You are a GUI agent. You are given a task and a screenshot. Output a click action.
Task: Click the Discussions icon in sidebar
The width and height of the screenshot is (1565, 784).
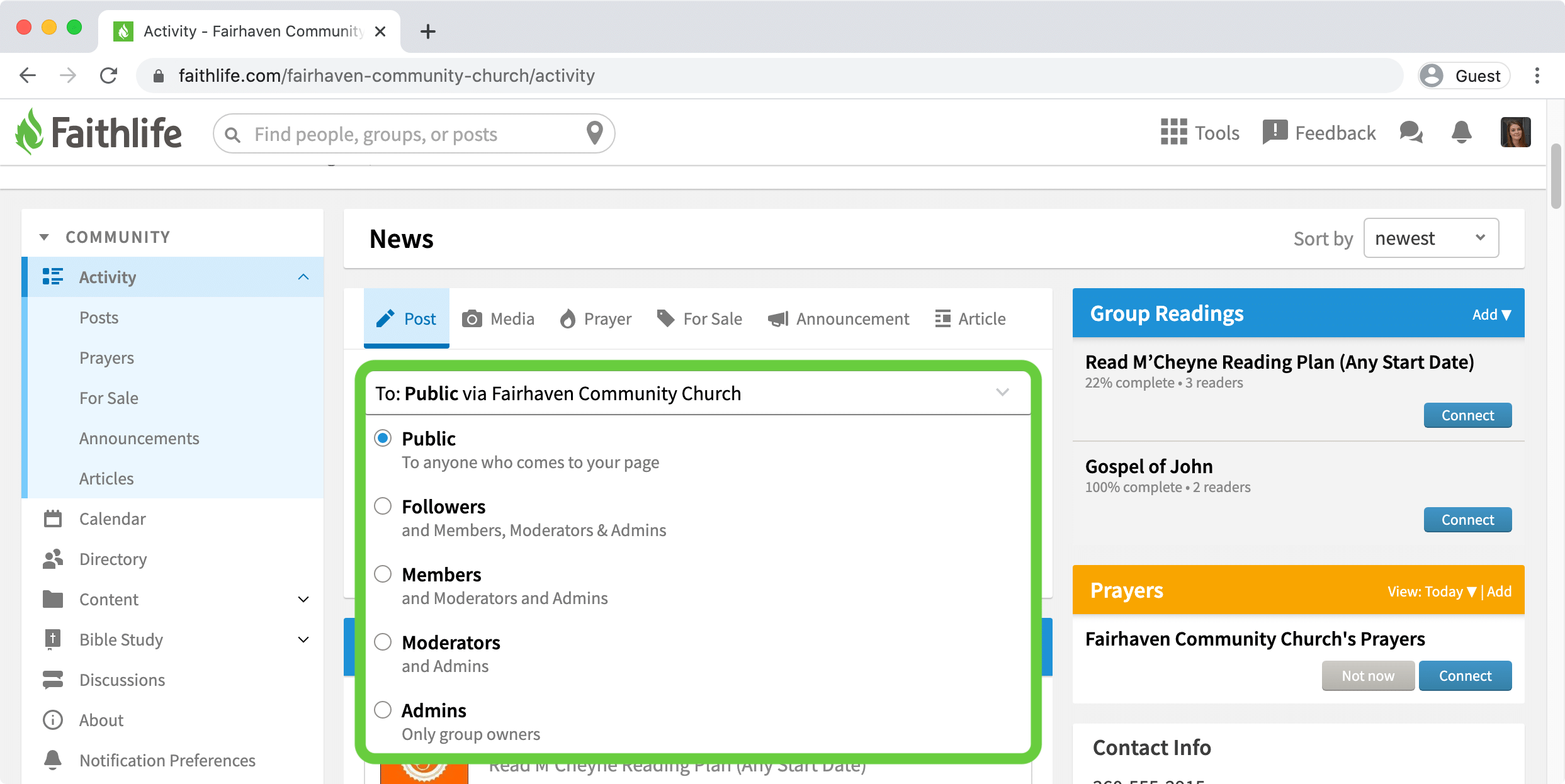point(53,680)
